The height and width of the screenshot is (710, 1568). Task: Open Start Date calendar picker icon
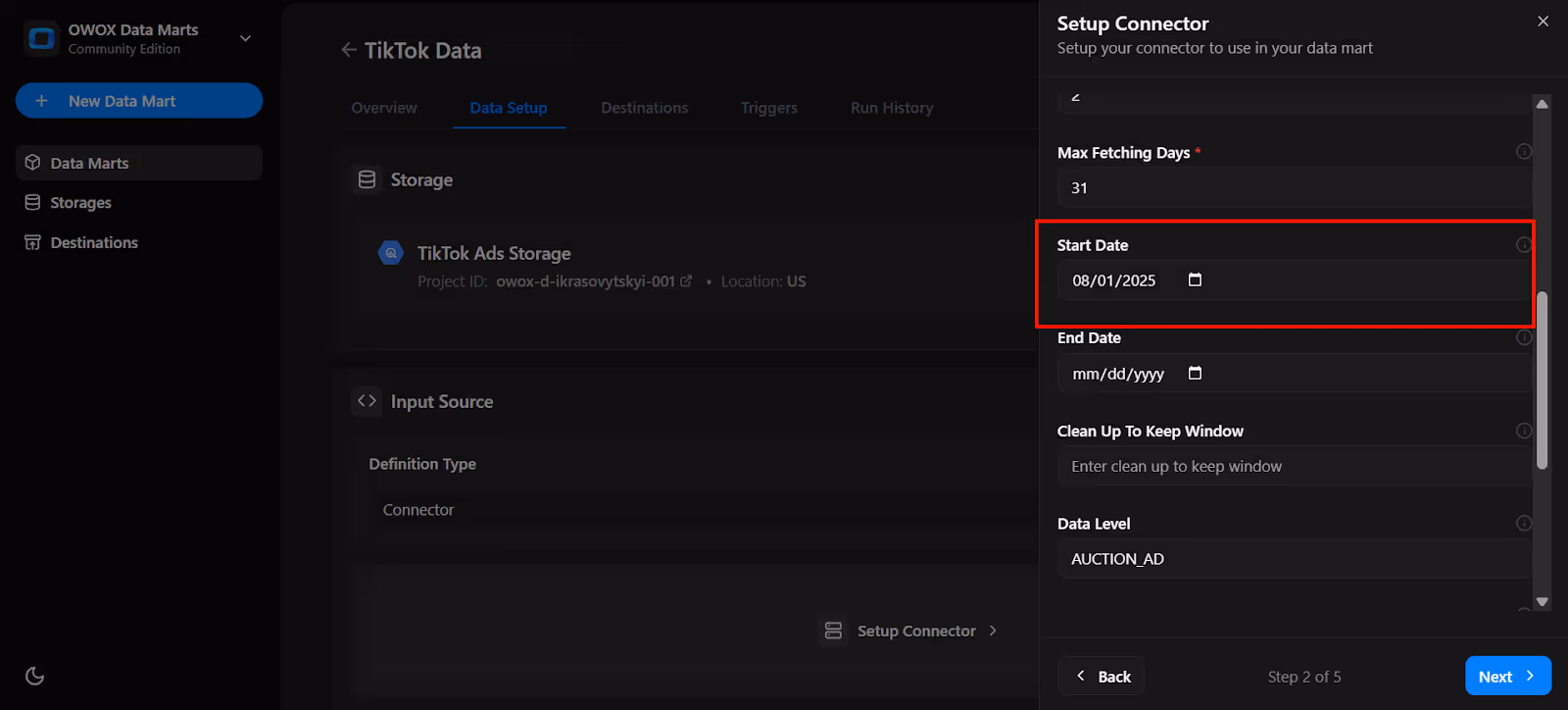pos(1195,280)
